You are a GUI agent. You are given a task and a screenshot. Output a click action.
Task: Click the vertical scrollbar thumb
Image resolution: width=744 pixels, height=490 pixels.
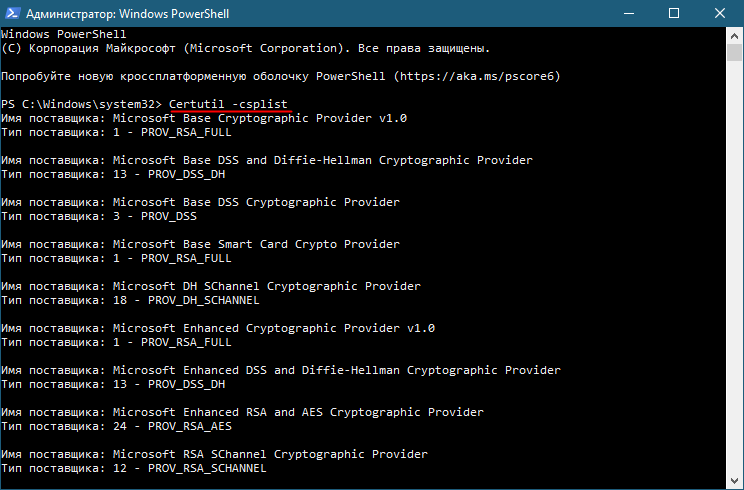tap(735, 52)
